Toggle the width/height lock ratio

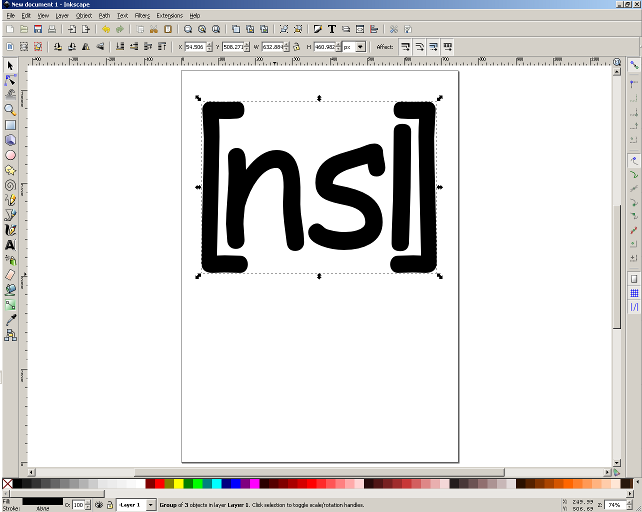296,47
